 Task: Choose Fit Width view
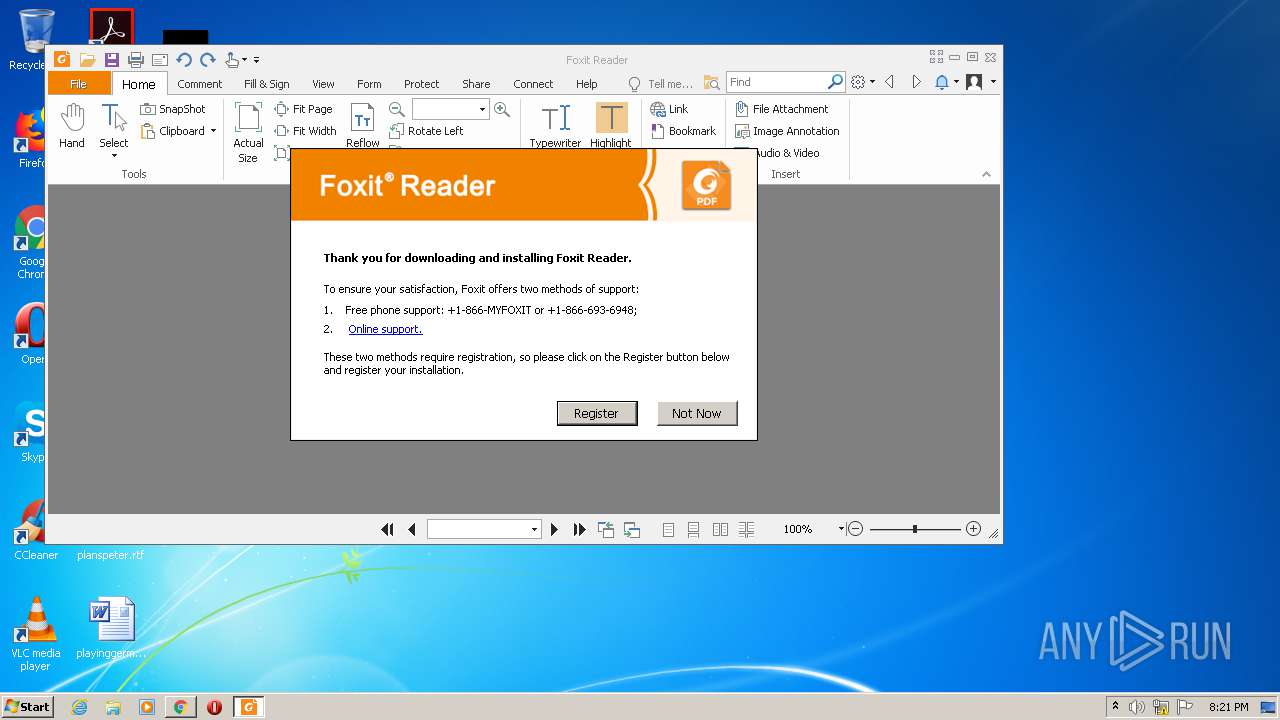[306, 131]
